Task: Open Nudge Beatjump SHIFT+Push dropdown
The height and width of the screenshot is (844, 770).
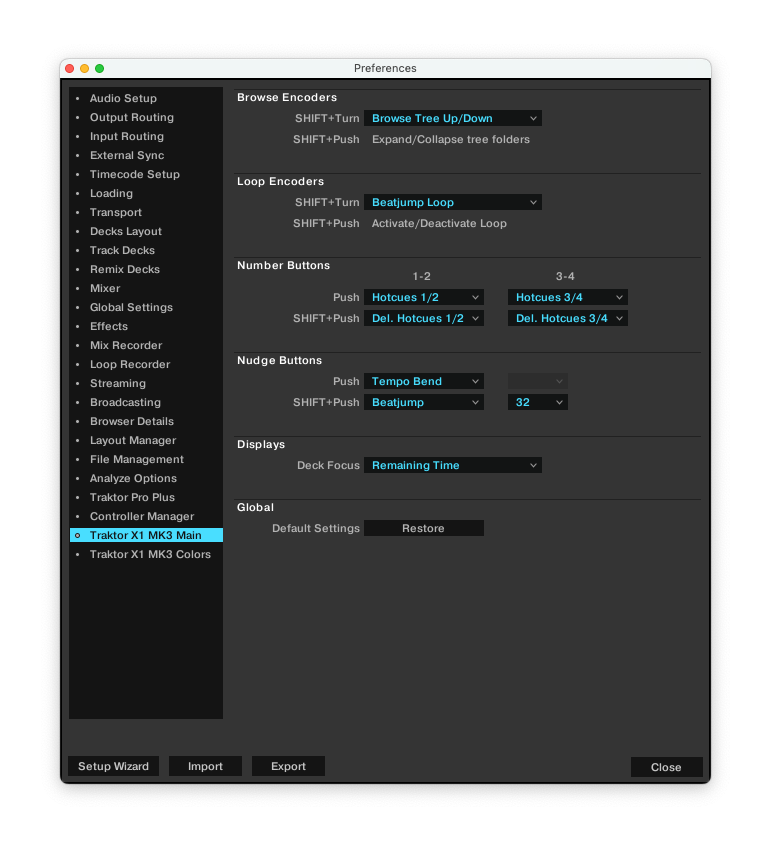Action: click(x=423, y=402)
